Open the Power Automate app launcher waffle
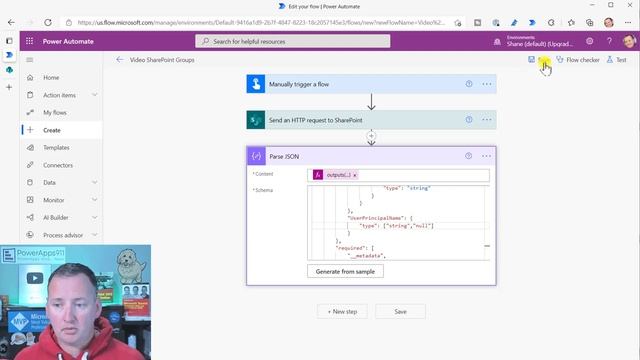 coord(29,41)
